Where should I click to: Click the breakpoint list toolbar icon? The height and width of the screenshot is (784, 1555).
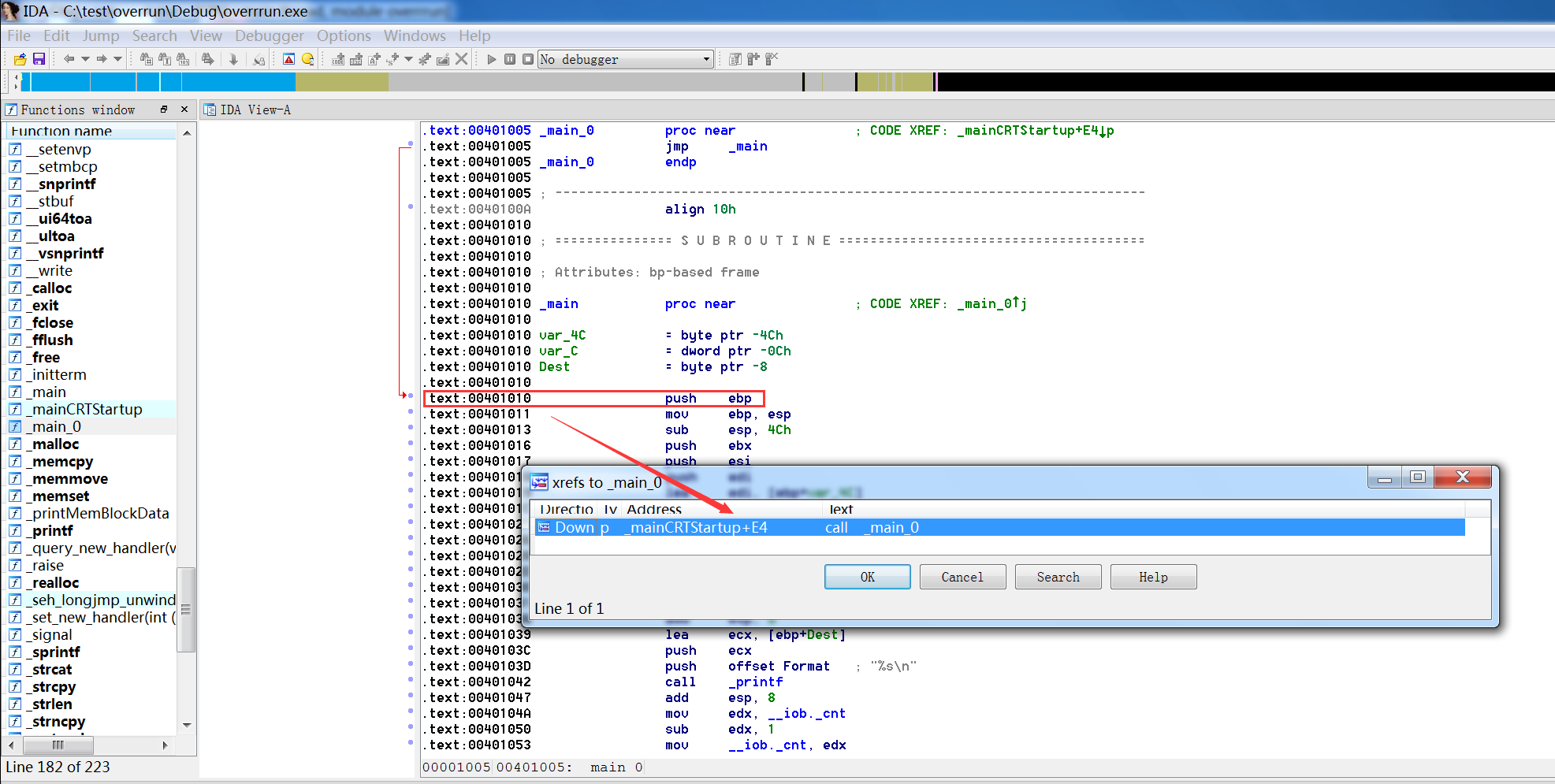click(735, 59)
